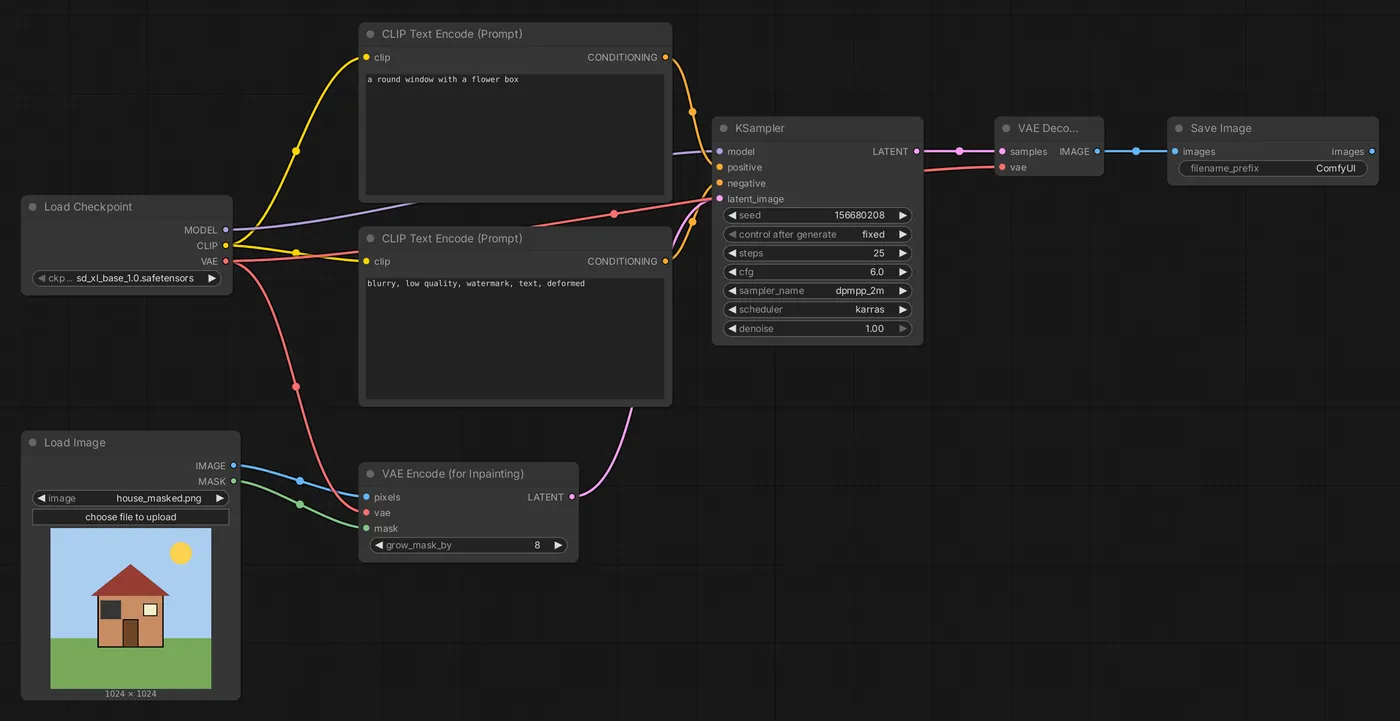Click the choose file to upload button

[x=131, y=517]
